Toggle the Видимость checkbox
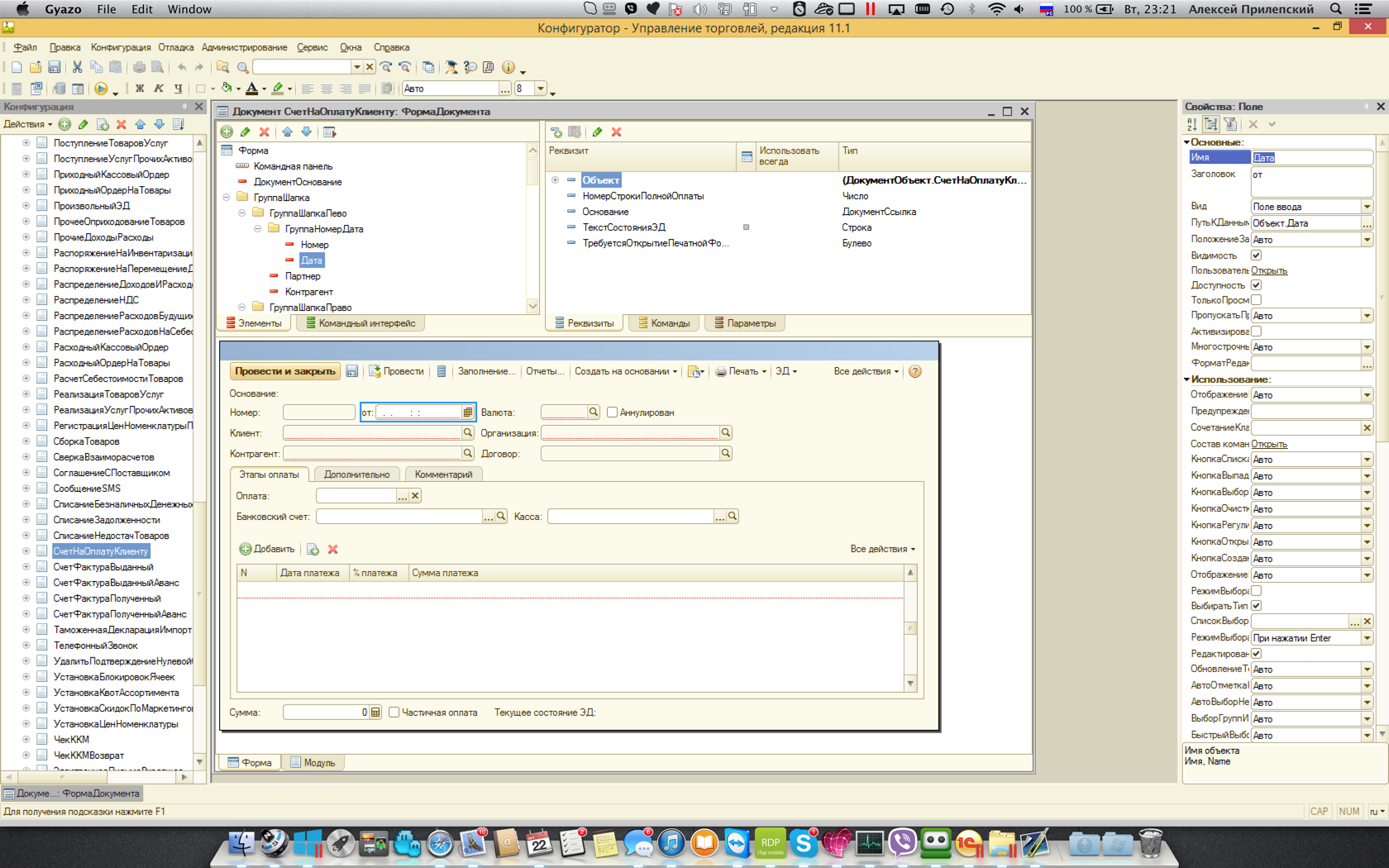This screenshot has width=1389, height=868. (x=1256, y=255)
